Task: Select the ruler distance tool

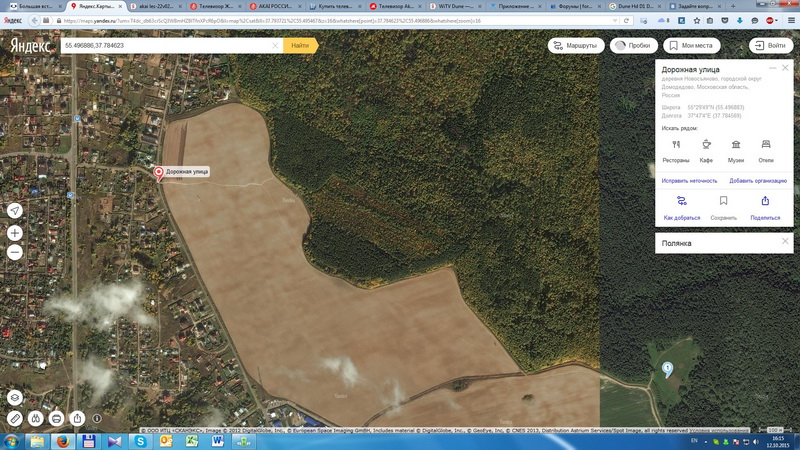Action: coord(15,418)
